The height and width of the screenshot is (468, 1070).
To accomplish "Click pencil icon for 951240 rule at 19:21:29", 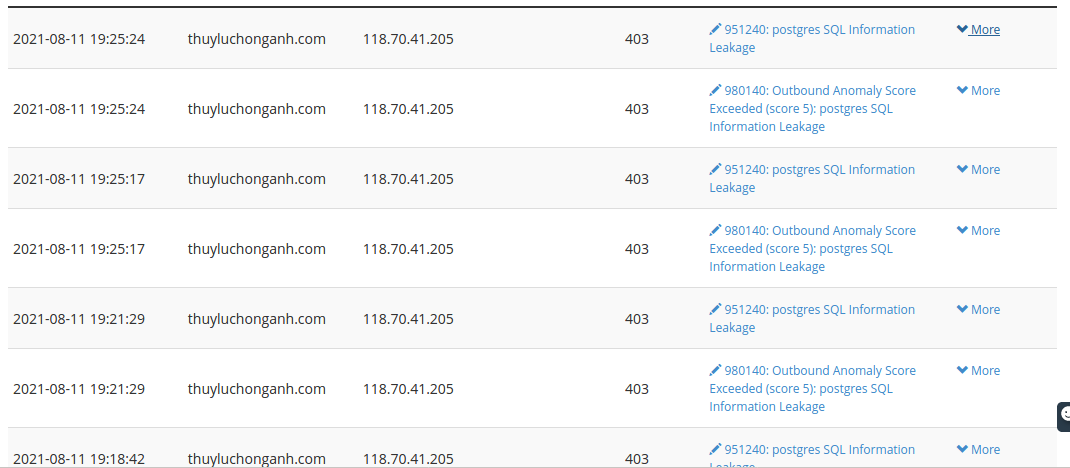I will 714,309.
